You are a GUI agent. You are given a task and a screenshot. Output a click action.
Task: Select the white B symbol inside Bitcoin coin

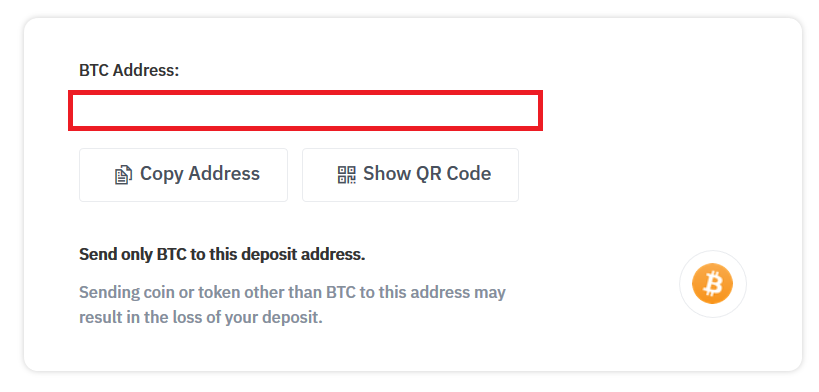pos(712,284)
